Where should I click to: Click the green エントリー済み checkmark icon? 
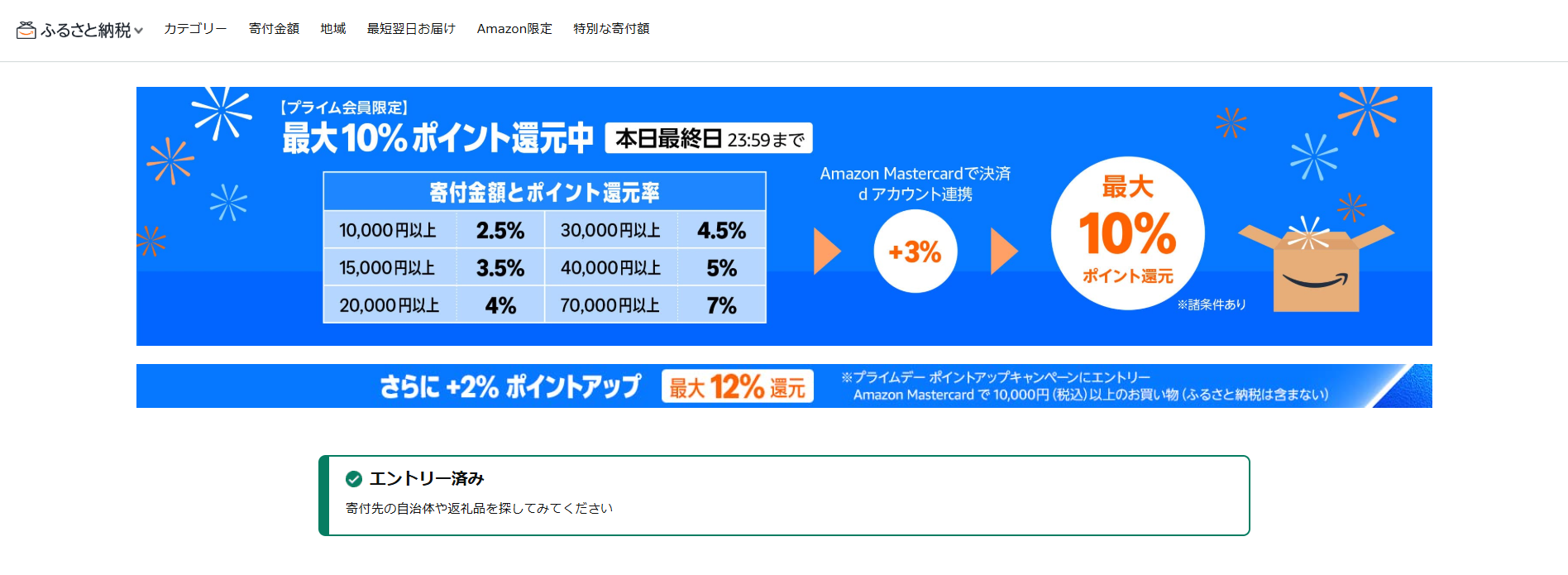[x=354, y=479]
